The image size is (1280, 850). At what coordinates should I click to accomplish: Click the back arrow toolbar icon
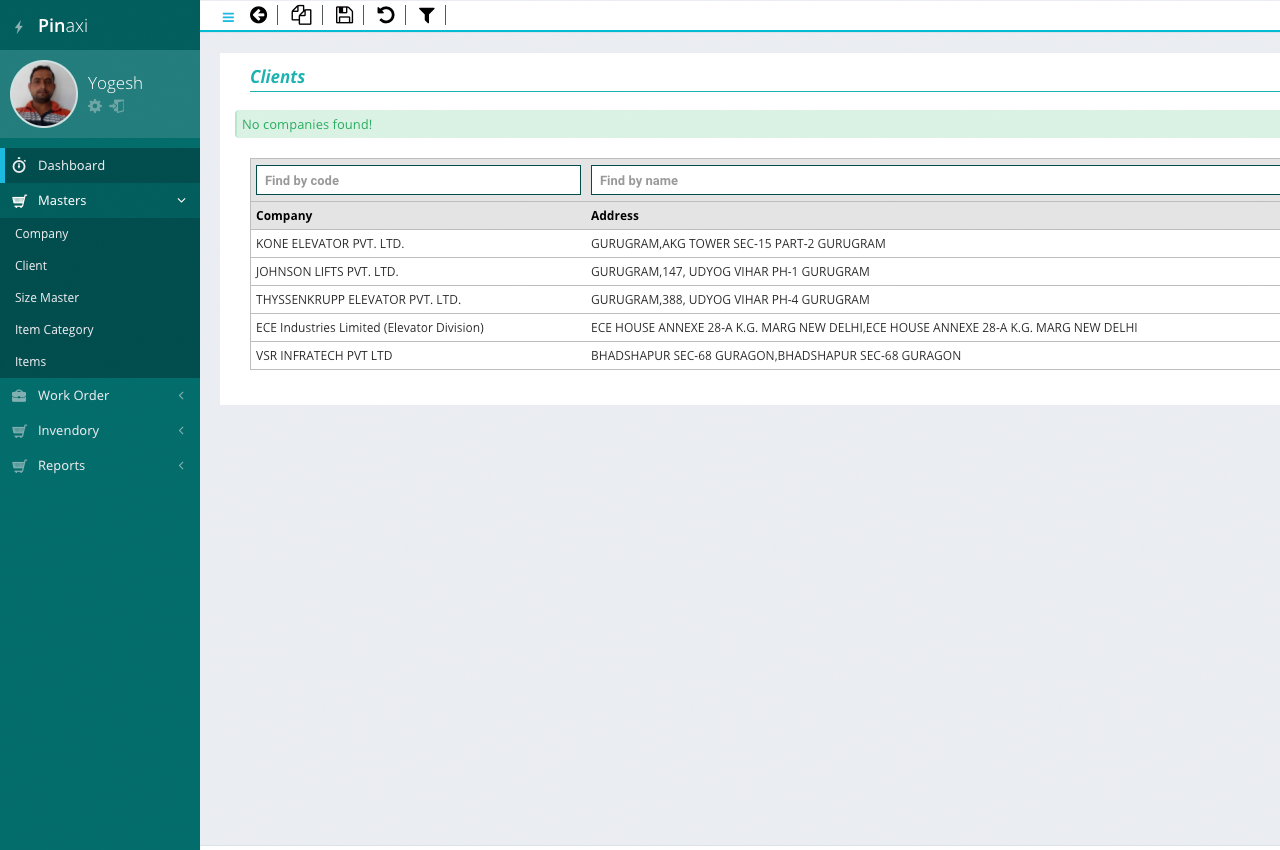pos(258,15)
